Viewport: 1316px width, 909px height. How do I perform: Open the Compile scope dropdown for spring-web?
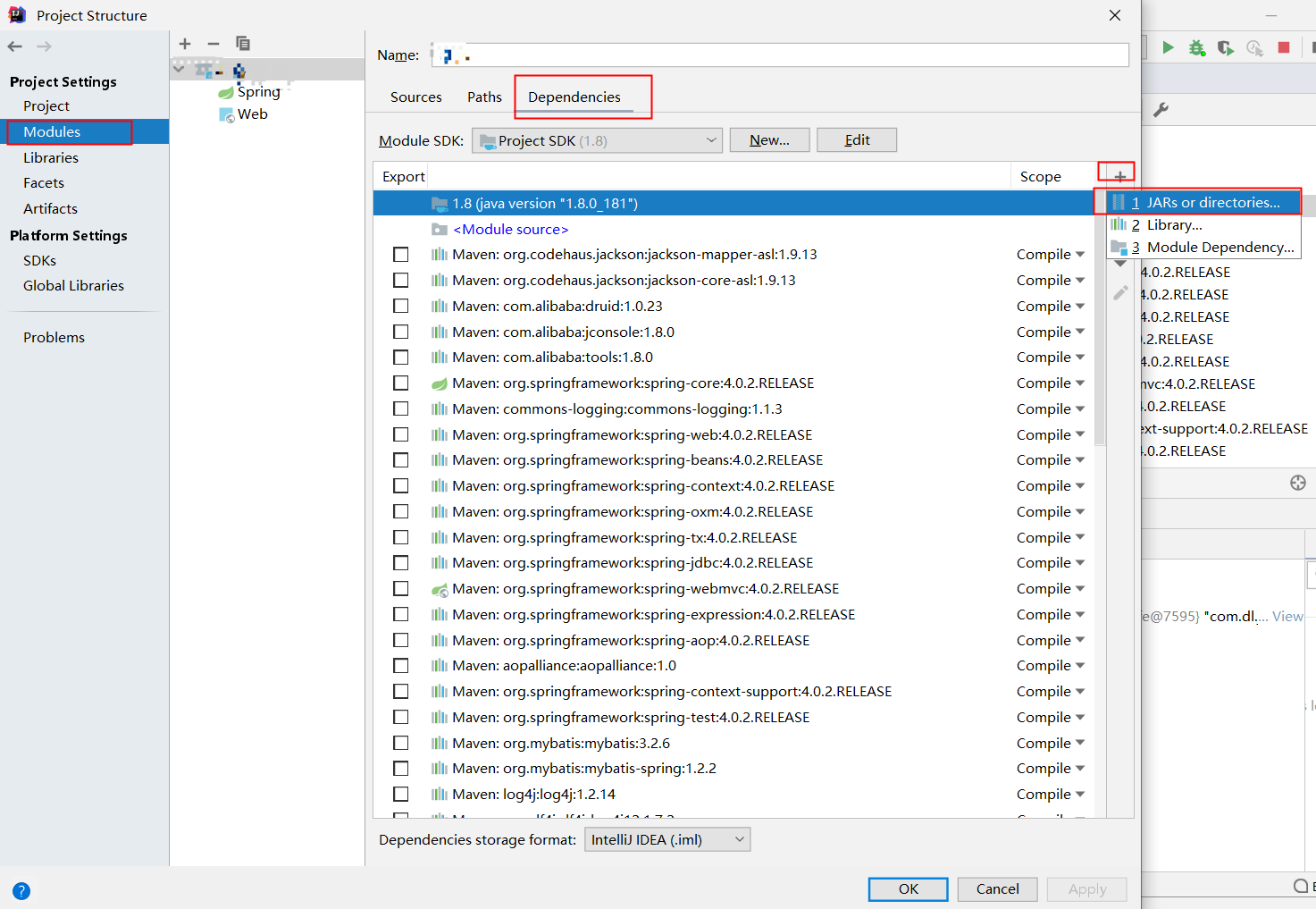point(1050,433)
